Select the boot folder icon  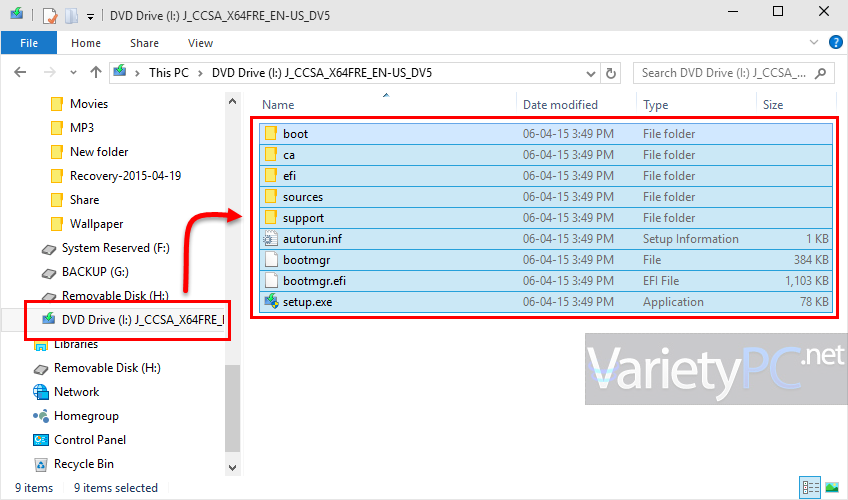tap(271, 134)
